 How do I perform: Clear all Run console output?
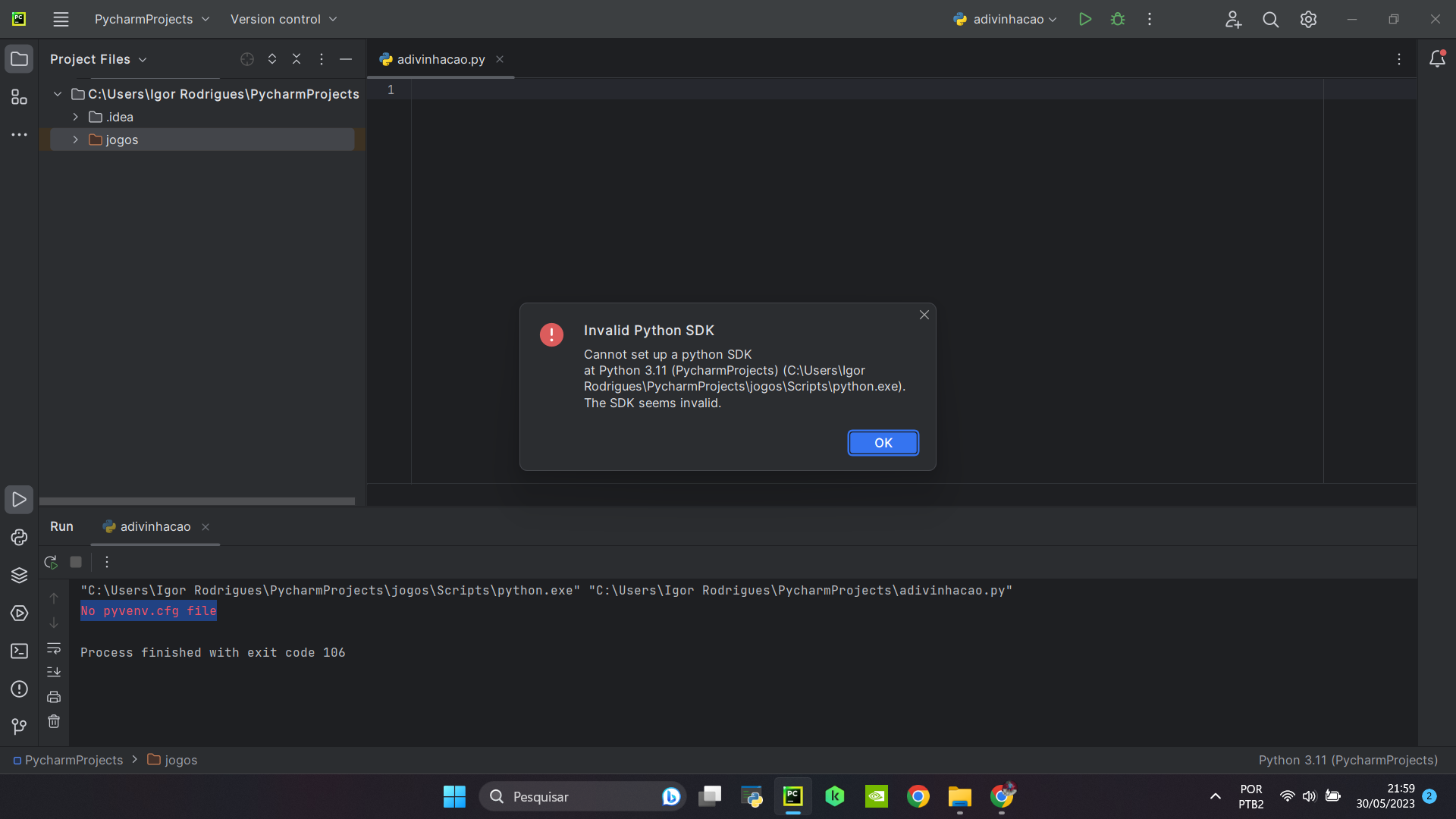pyautogui.click(x=54, y=721)
